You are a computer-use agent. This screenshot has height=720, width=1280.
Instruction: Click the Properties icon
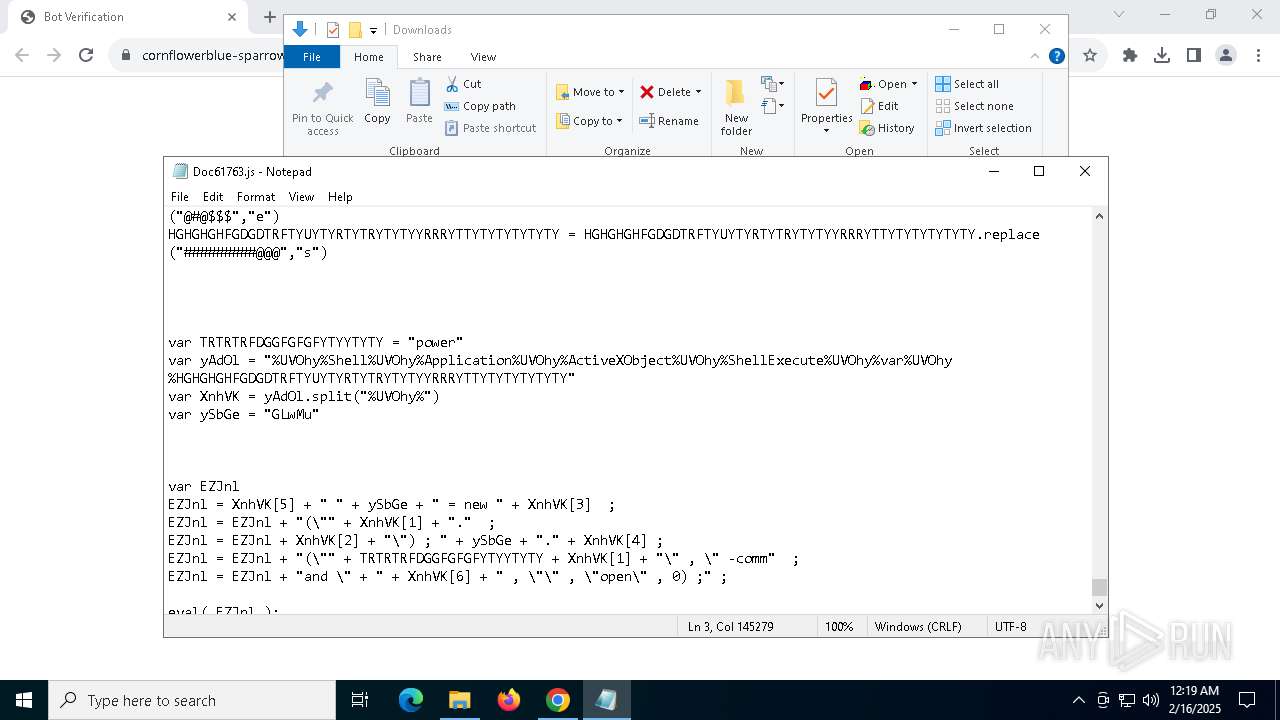[x=826, y=94]
